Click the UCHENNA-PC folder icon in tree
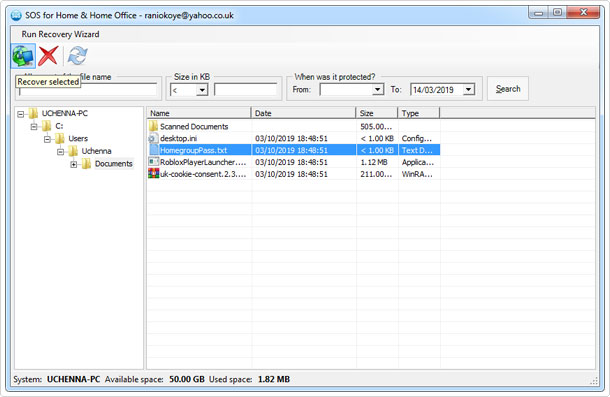610x397 pixels. pos(33,114)
